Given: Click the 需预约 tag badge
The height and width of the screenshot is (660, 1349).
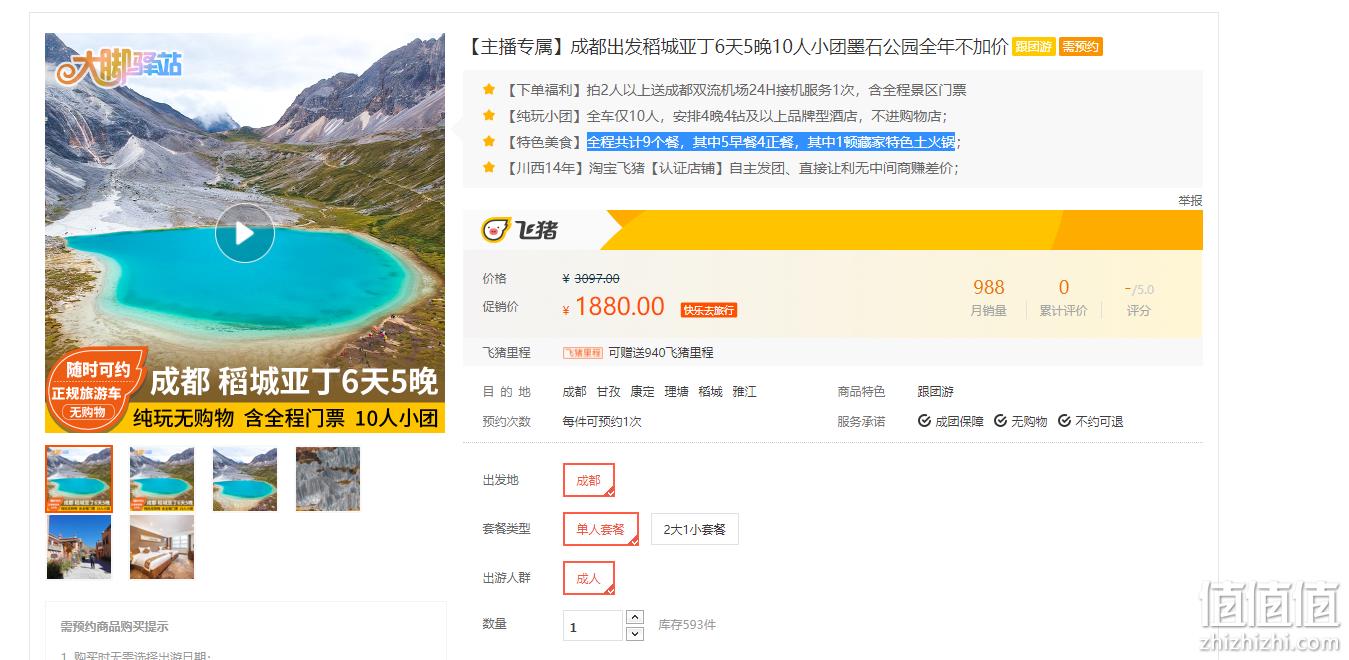Looking at the screenshot, I should [x=1080, y=47].
